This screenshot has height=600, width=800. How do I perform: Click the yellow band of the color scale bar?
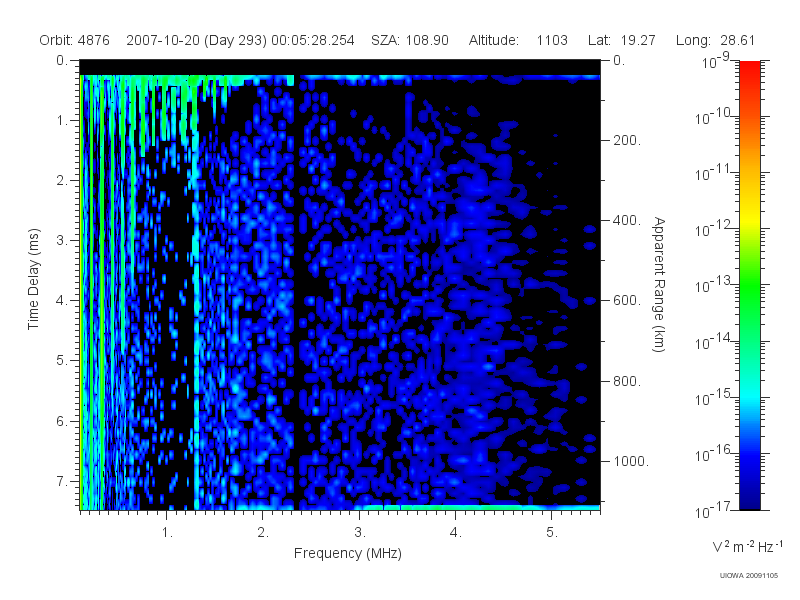coord(750,219)
